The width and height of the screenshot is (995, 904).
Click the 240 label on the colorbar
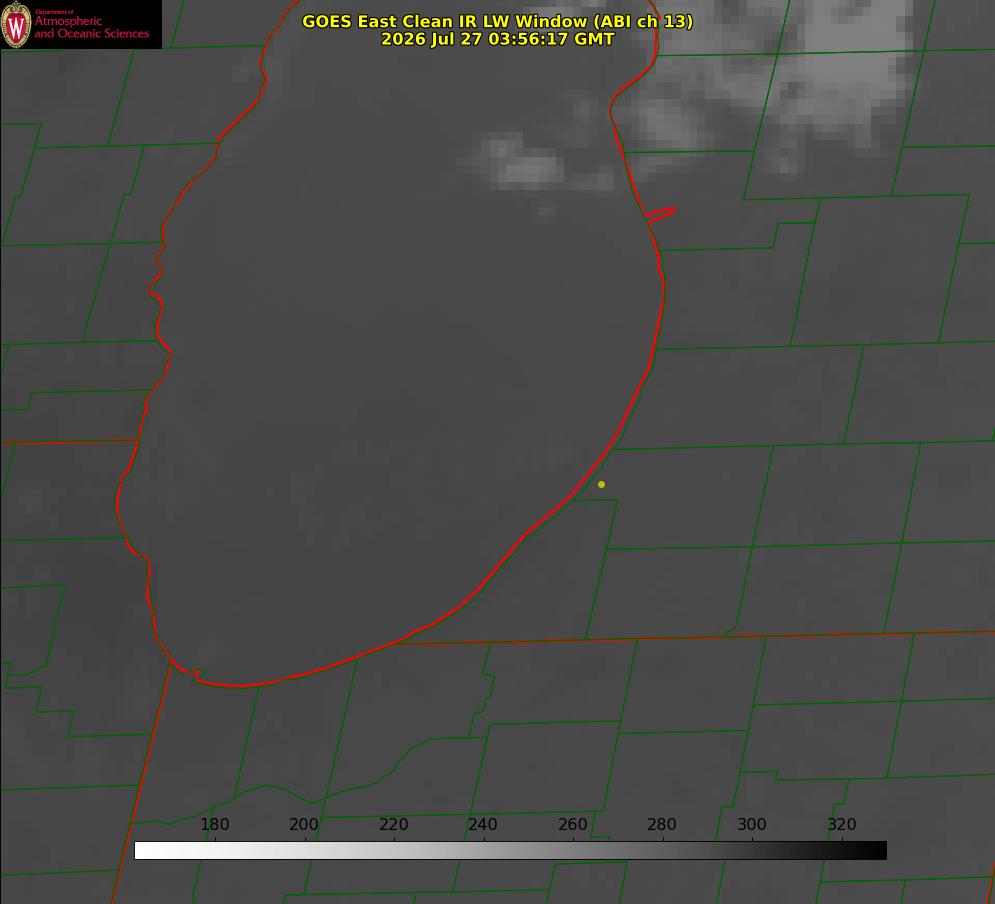pyautogui.click(x=482, y=824)
